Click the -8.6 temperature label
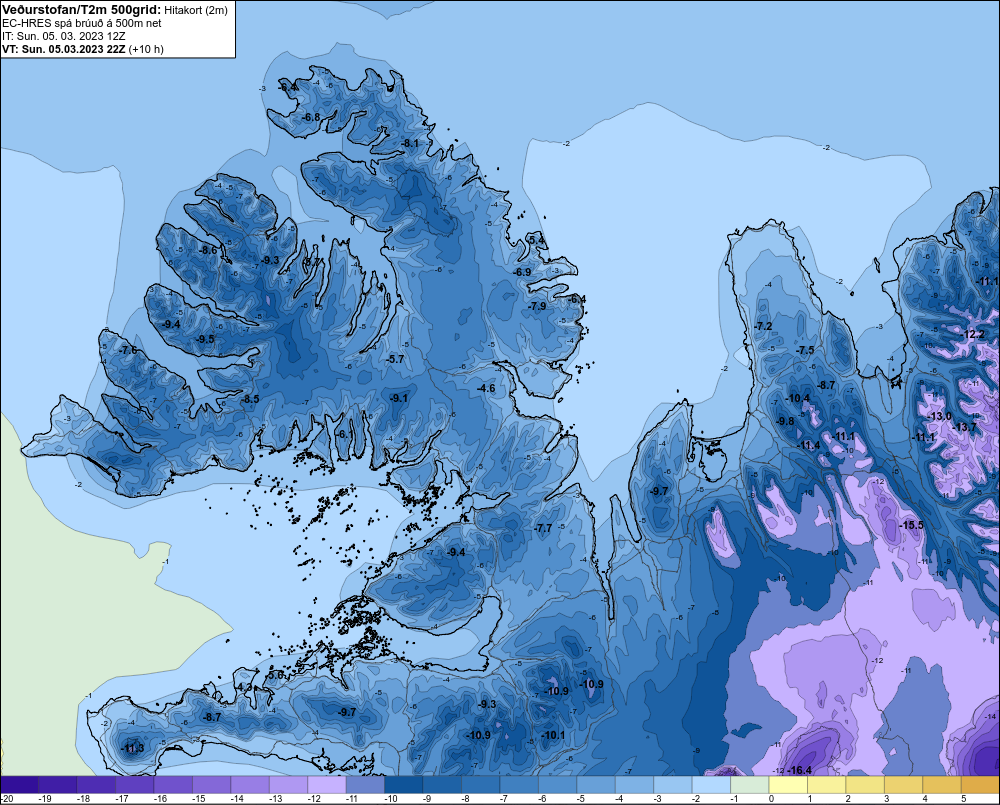 208,250
